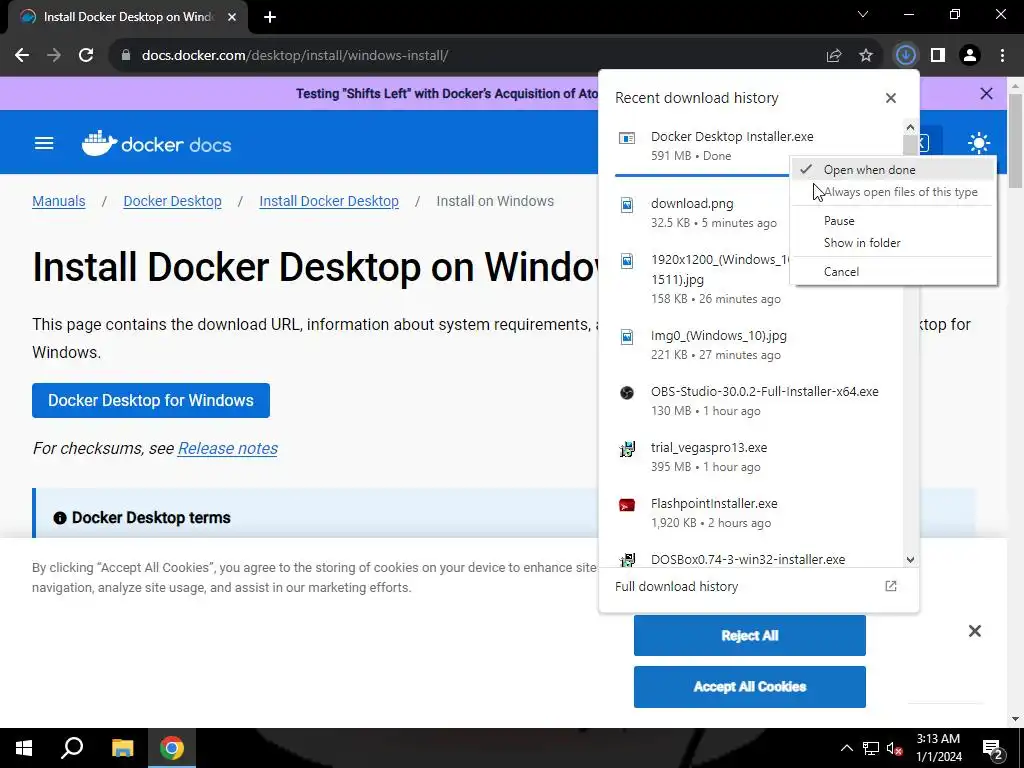Click the padlock site info icon
This screenshot has height=768, width=1024.
[x=126, y=56]
